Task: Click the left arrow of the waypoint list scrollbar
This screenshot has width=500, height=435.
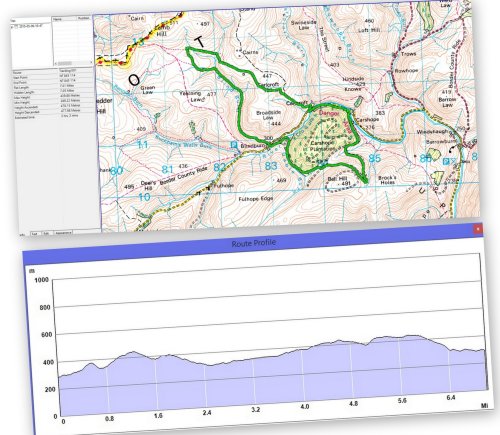Action: pyautogui.click(x=56, y=63)
